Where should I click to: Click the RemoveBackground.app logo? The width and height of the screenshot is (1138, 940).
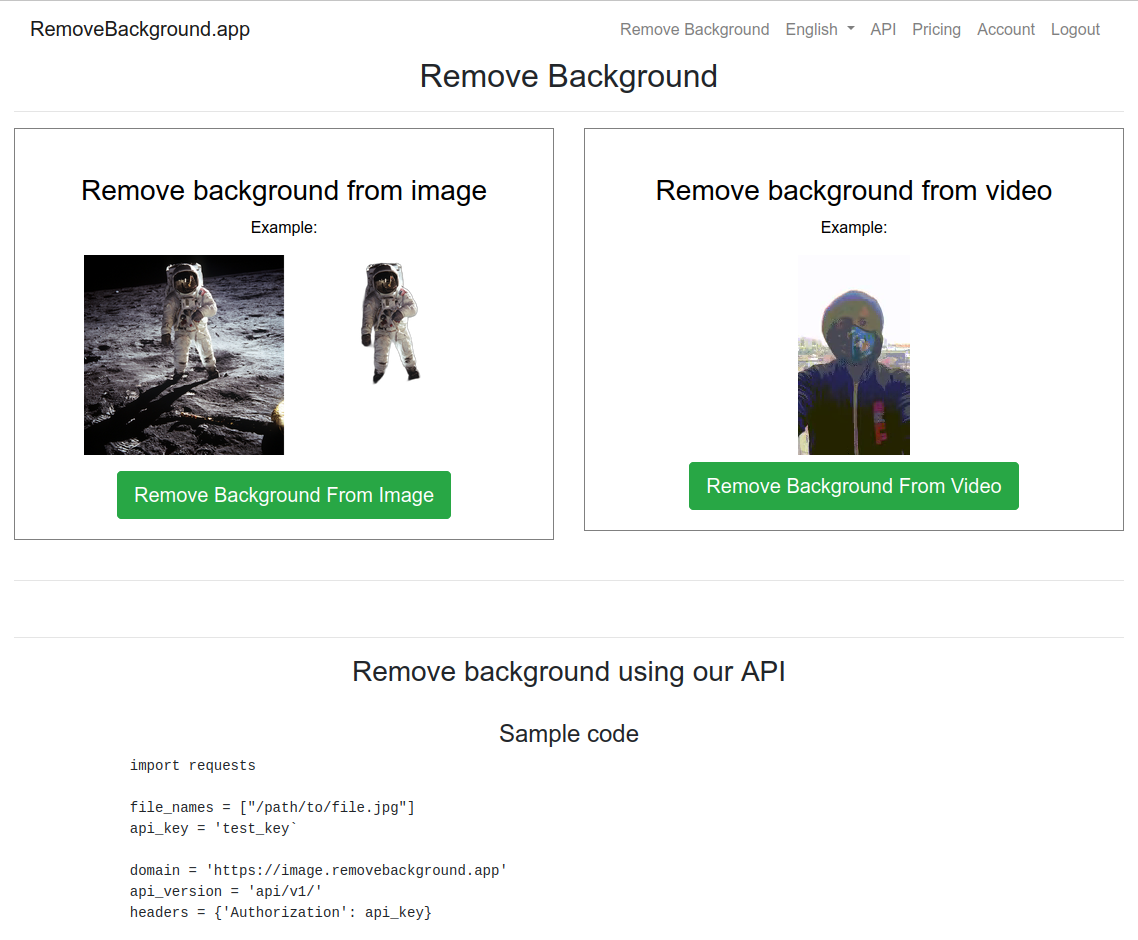click(x=139, y=29)
